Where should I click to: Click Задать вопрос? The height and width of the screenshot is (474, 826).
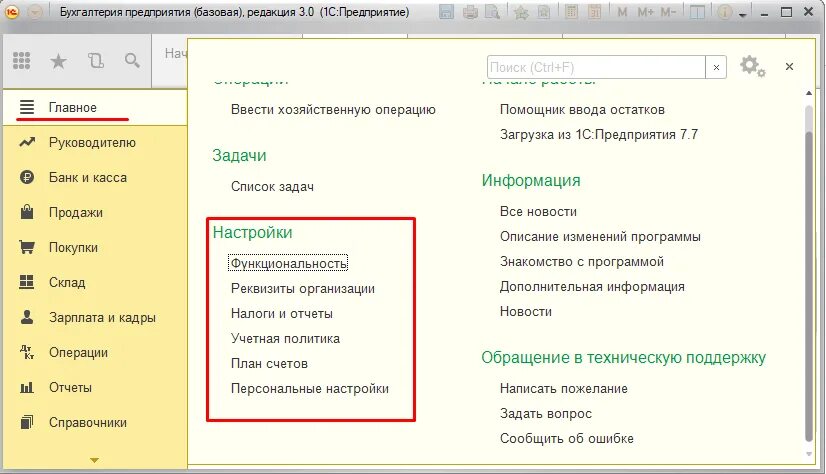[546, 413]
